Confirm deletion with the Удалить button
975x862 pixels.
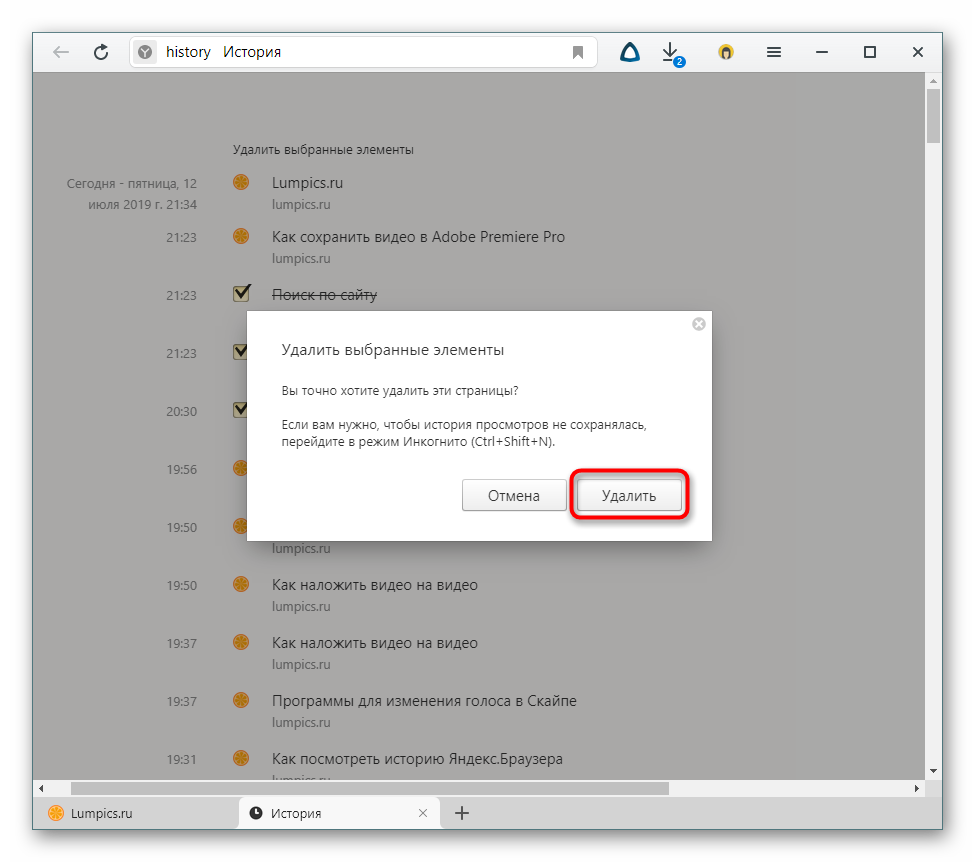(629, 496)
